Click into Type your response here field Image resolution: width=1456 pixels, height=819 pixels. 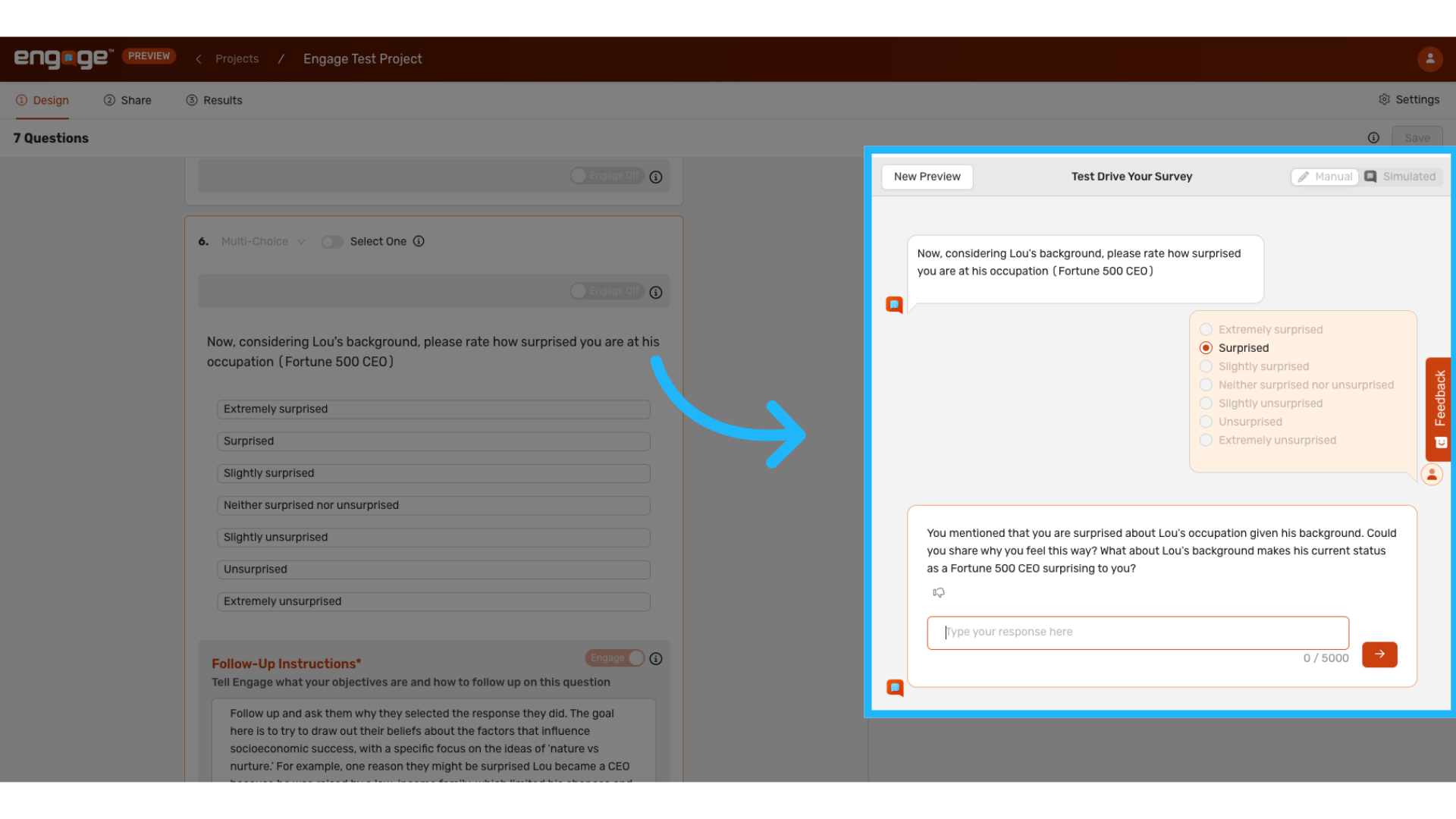coord(1137,632)
